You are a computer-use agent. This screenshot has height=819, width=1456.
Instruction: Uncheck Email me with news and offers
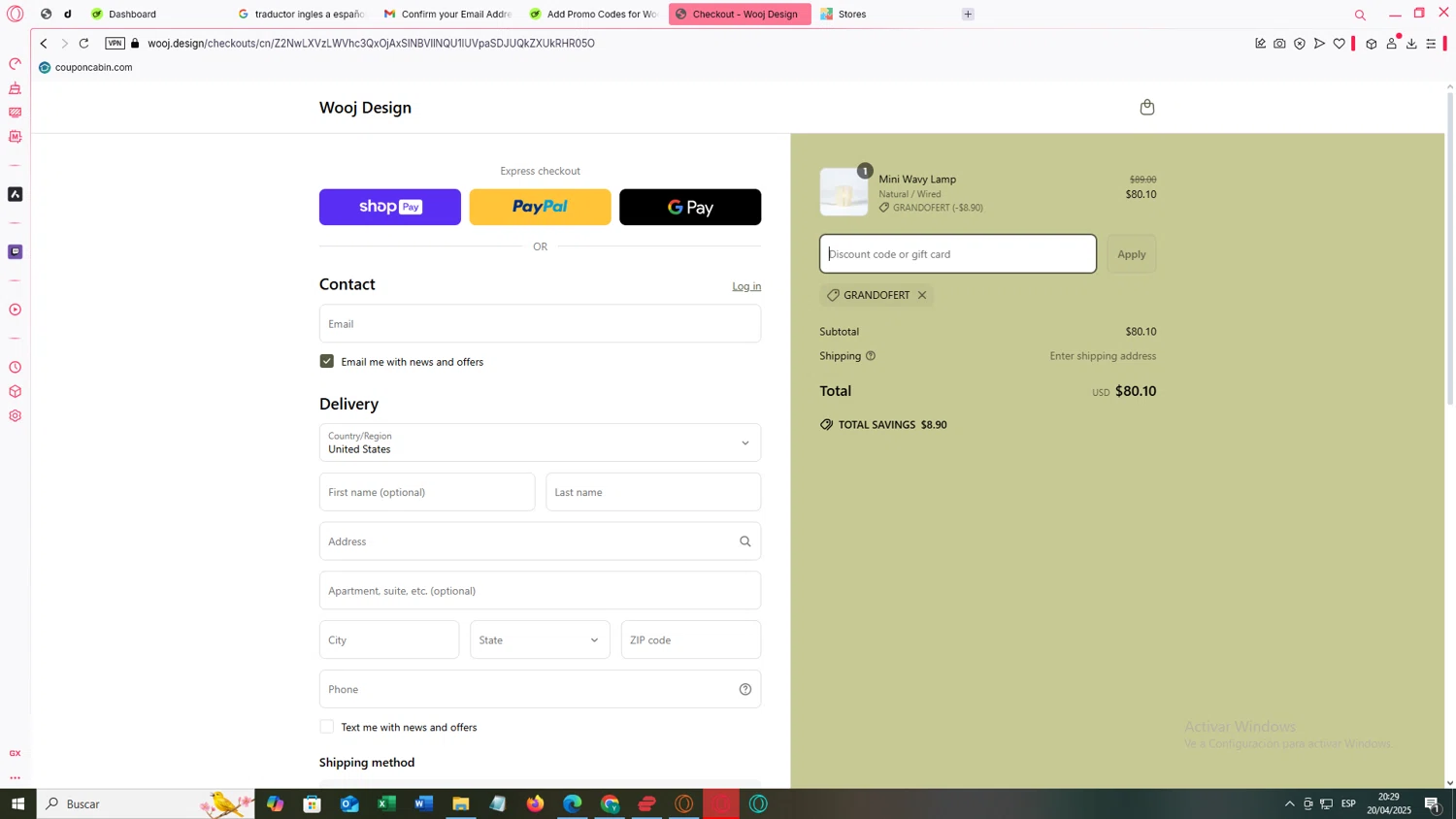[x=327, y=361]
